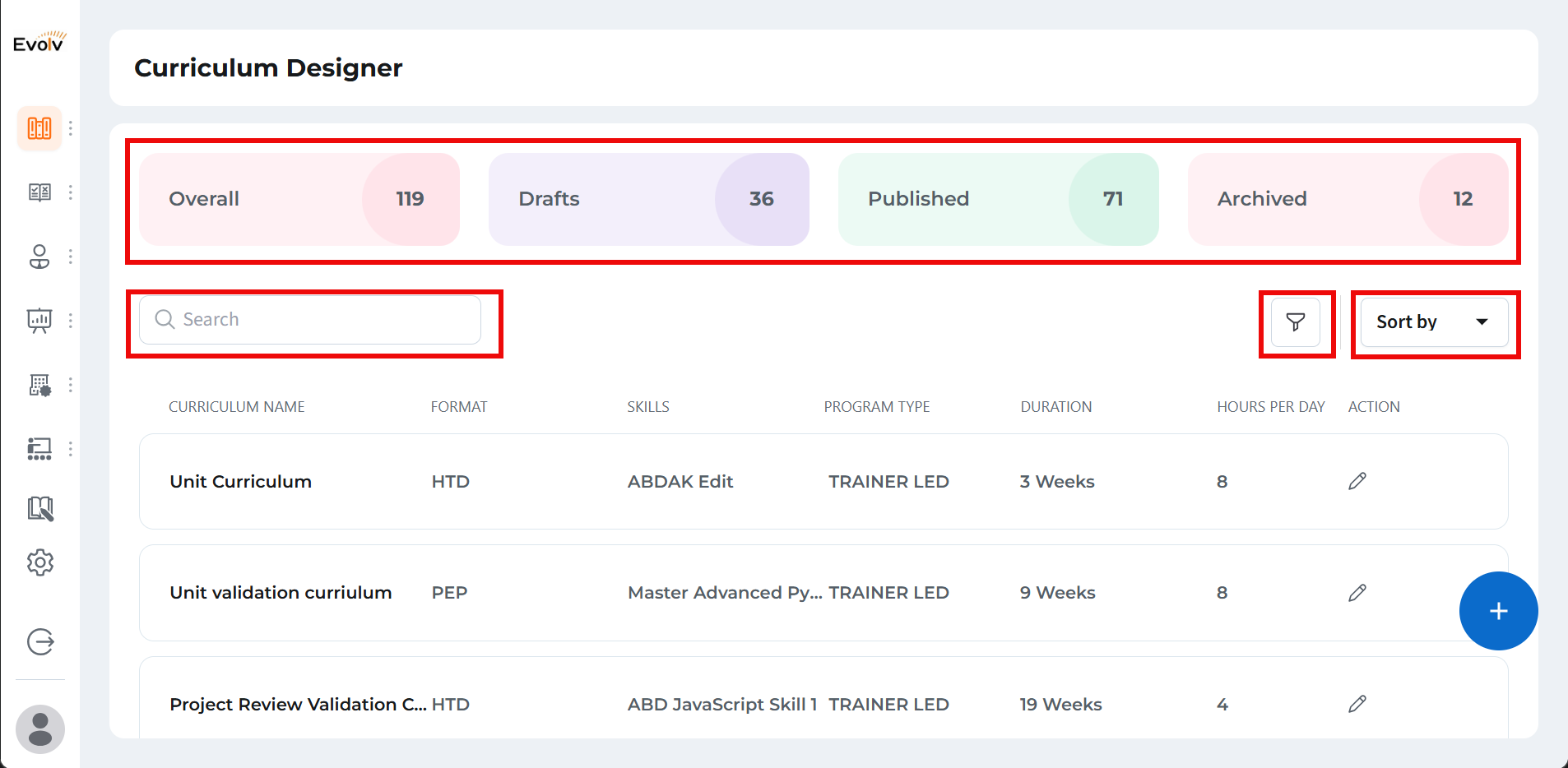This screenshot has height=768, width=1568.
Task: Select the Published status card
Action: click(x=998, y=199)
